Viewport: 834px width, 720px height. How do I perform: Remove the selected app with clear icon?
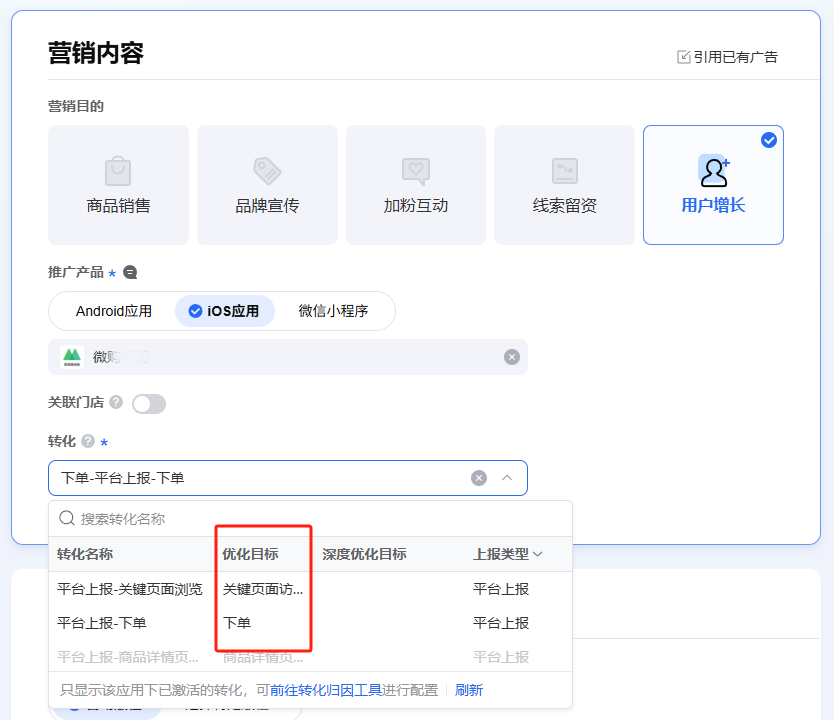click(512, 357)
